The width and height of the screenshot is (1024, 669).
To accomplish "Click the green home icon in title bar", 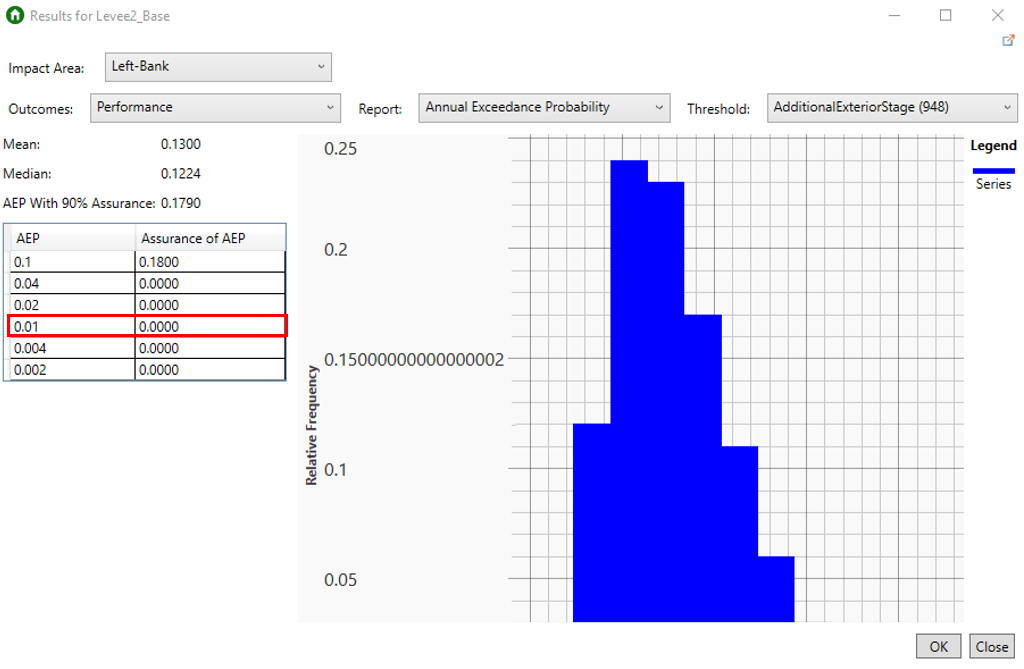I will pos(15,16).
